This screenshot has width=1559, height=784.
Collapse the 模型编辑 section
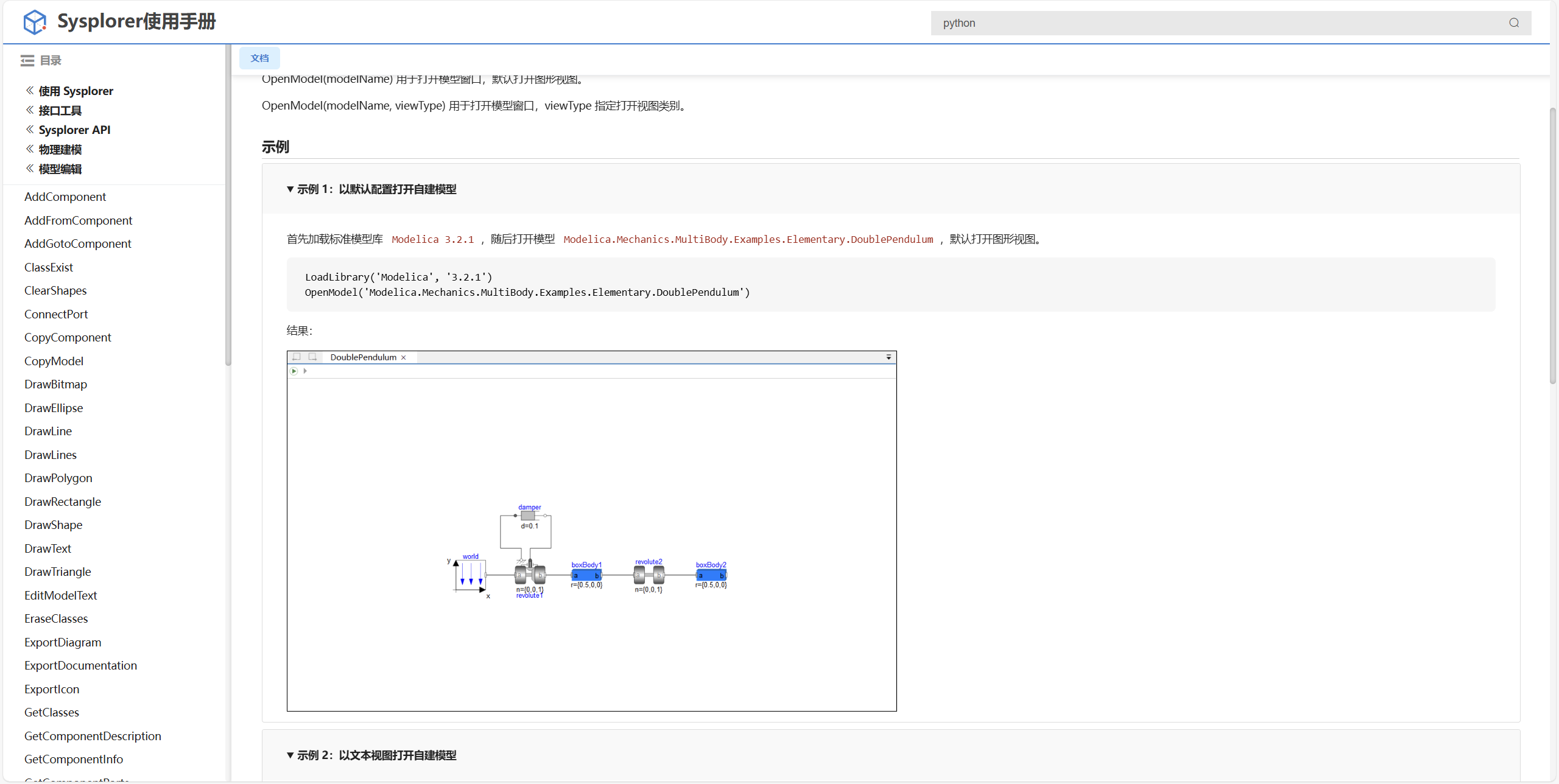click(30, 169)
